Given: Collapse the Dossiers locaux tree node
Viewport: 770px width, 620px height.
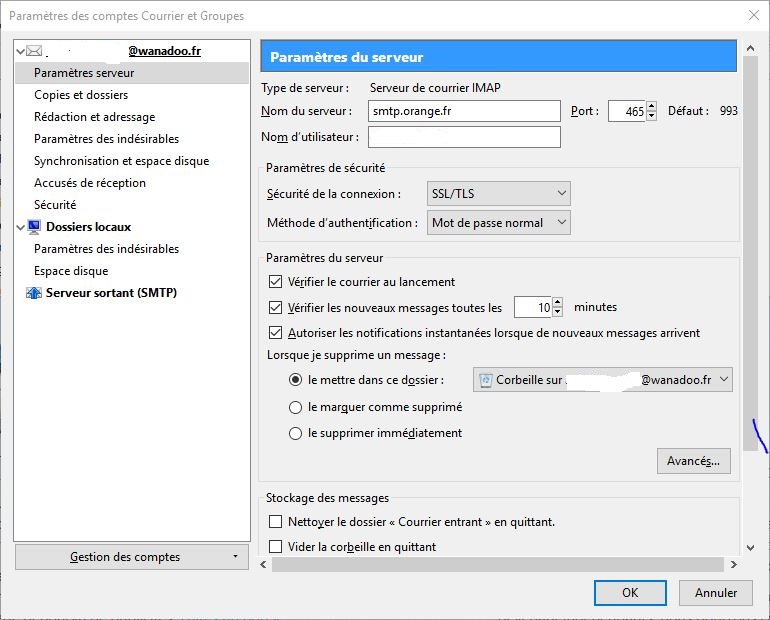Looking at the screenshot, I should 22,227.
